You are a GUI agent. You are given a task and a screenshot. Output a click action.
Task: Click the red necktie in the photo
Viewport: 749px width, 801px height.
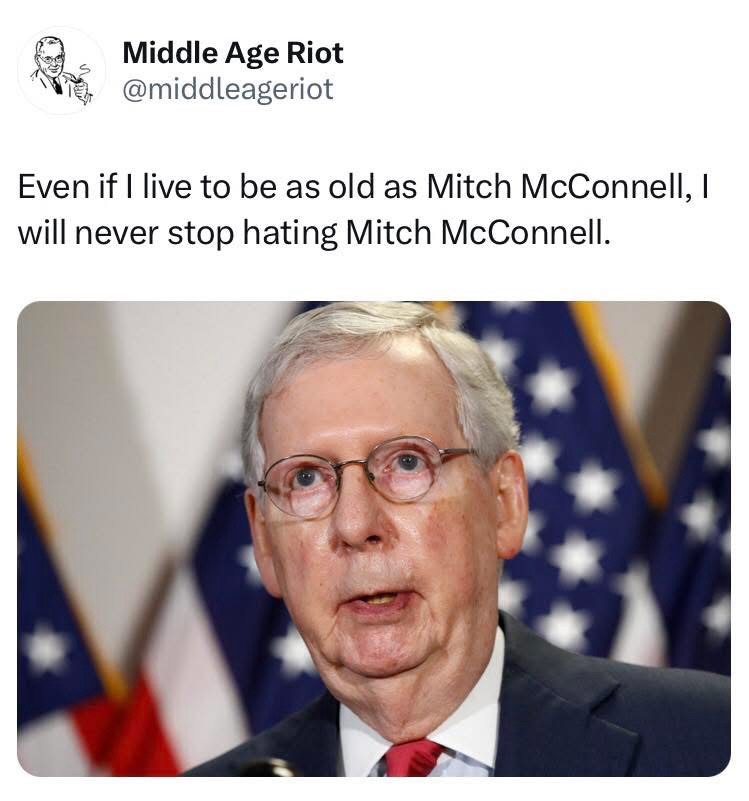412,758
